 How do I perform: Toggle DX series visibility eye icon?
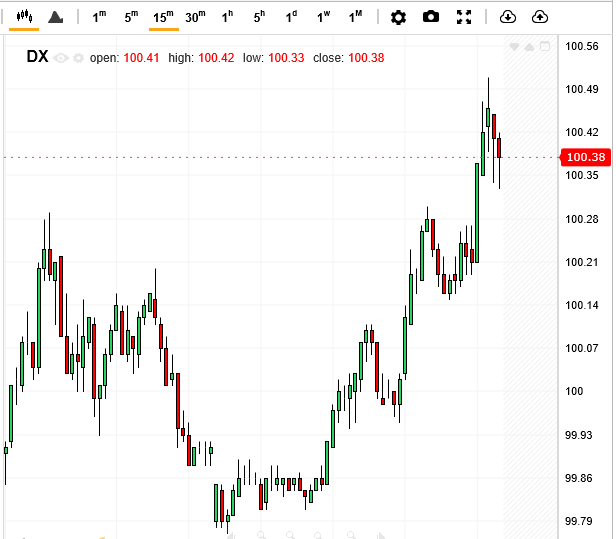coord(62,58)
